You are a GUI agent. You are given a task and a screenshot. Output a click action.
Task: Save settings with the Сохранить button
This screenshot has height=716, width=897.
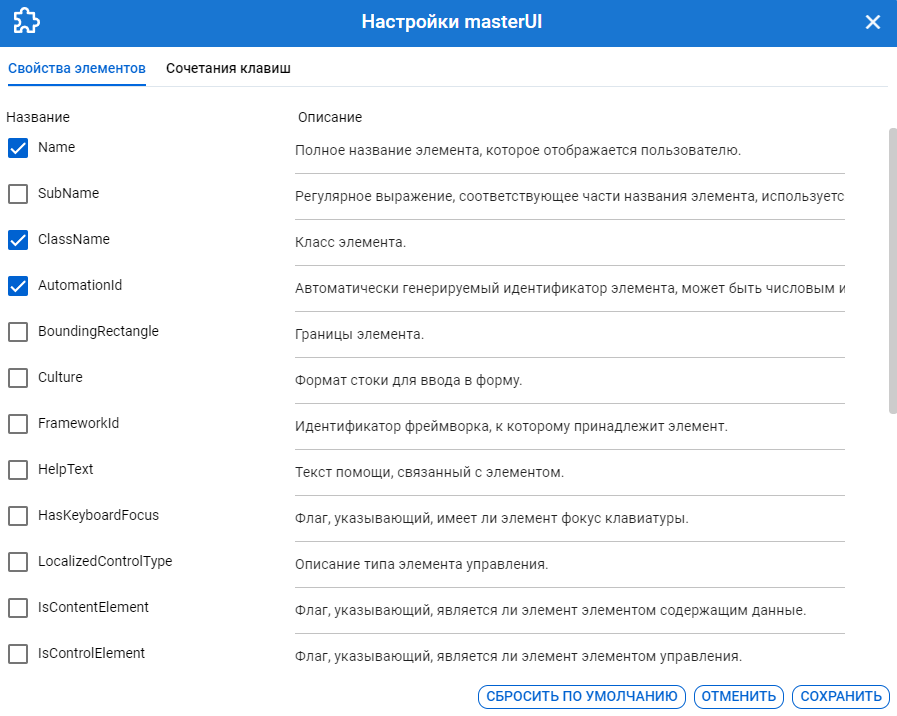pos(840,697)
